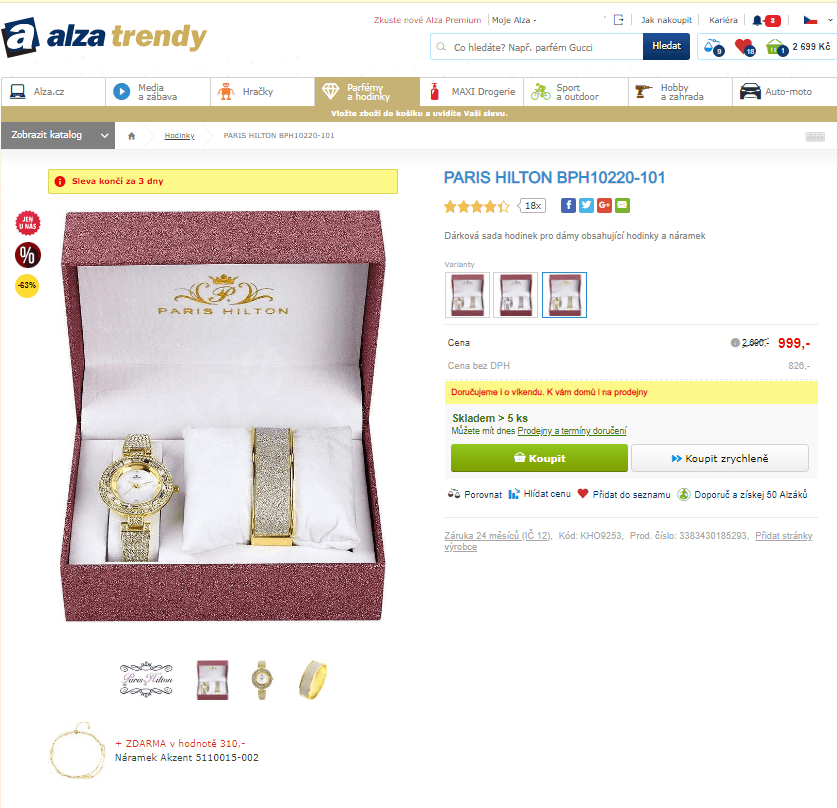This screenshot has height=808, width=837.
Task: Show the gold bracelet thumbnail image
Action: (313, 680)
